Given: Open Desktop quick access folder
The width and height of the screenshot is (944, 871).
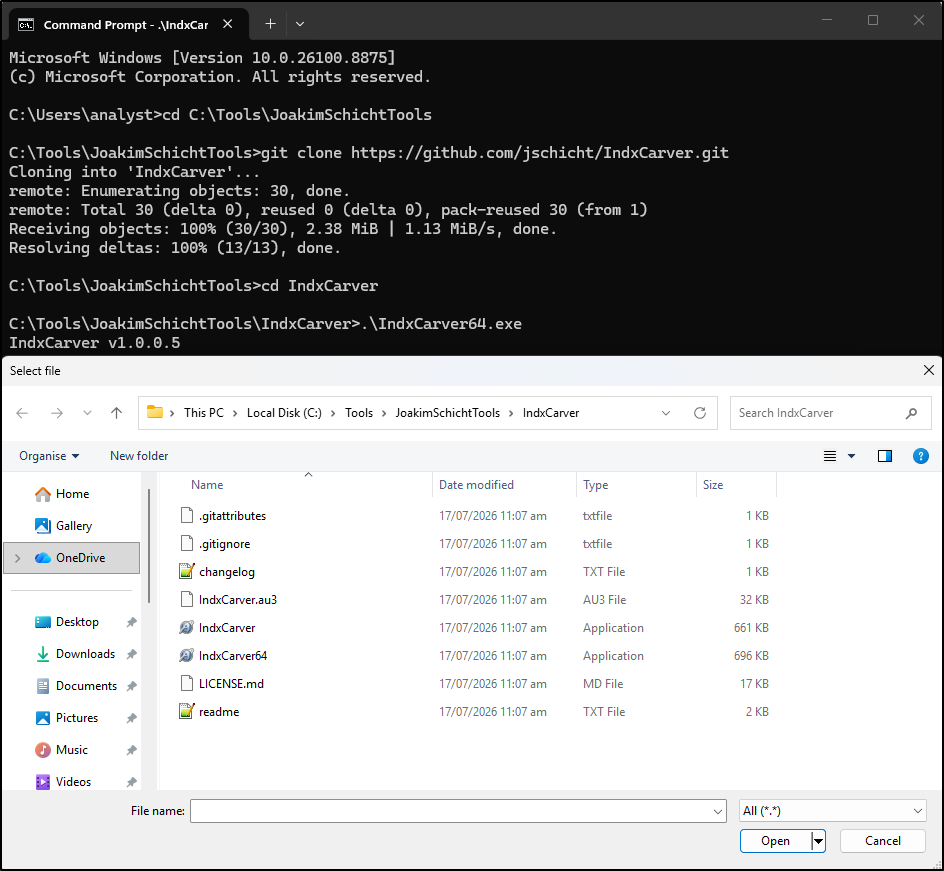Looking at the screenshot, I should [76, 622].
